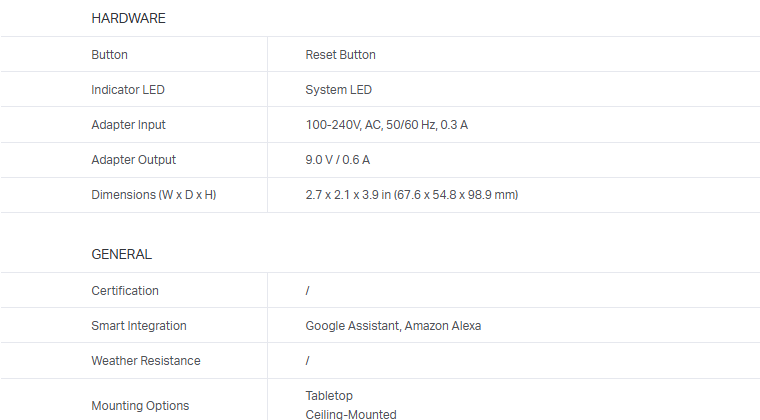Click the 2.7 x 2.1 x 3.9 in dimensions value
This screenshot has height=420, width=760.
(411, 195)
